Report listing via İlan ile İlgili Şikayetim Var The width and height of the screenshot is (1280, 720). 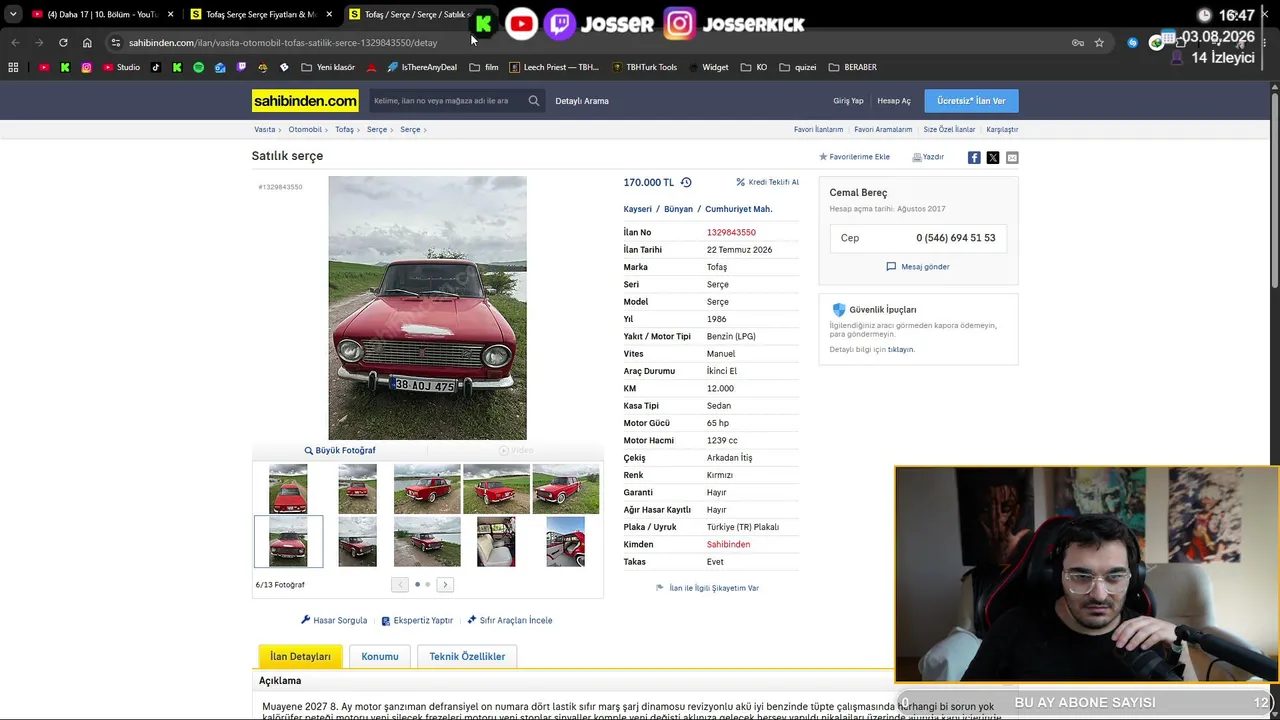point(707,588)
